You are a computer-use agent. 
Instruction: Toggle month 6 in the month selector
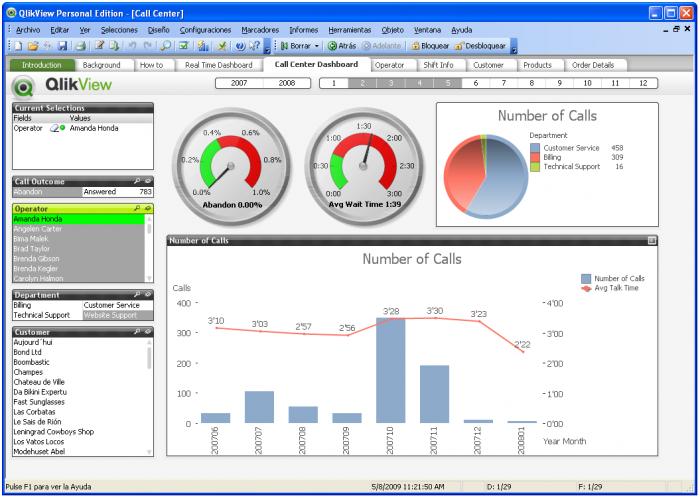475,83
